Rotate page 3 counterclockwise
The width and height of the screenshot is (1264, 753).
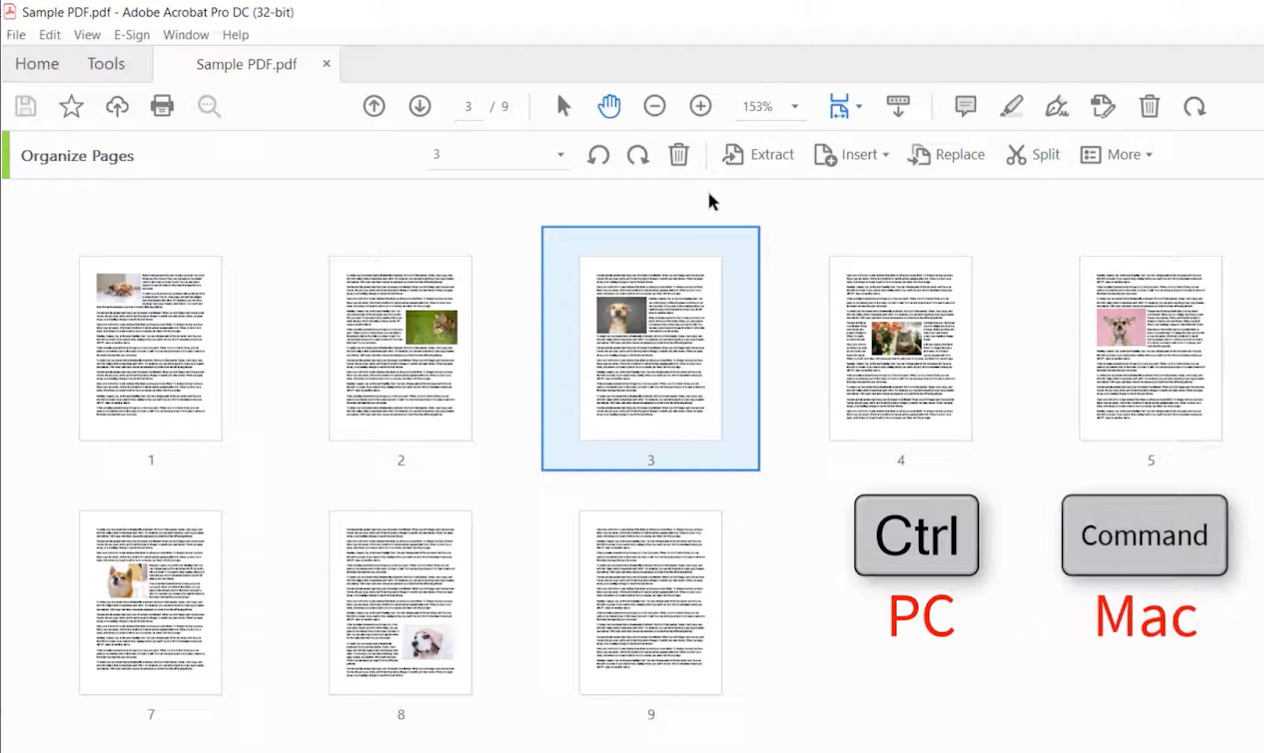tap(598, 154)
